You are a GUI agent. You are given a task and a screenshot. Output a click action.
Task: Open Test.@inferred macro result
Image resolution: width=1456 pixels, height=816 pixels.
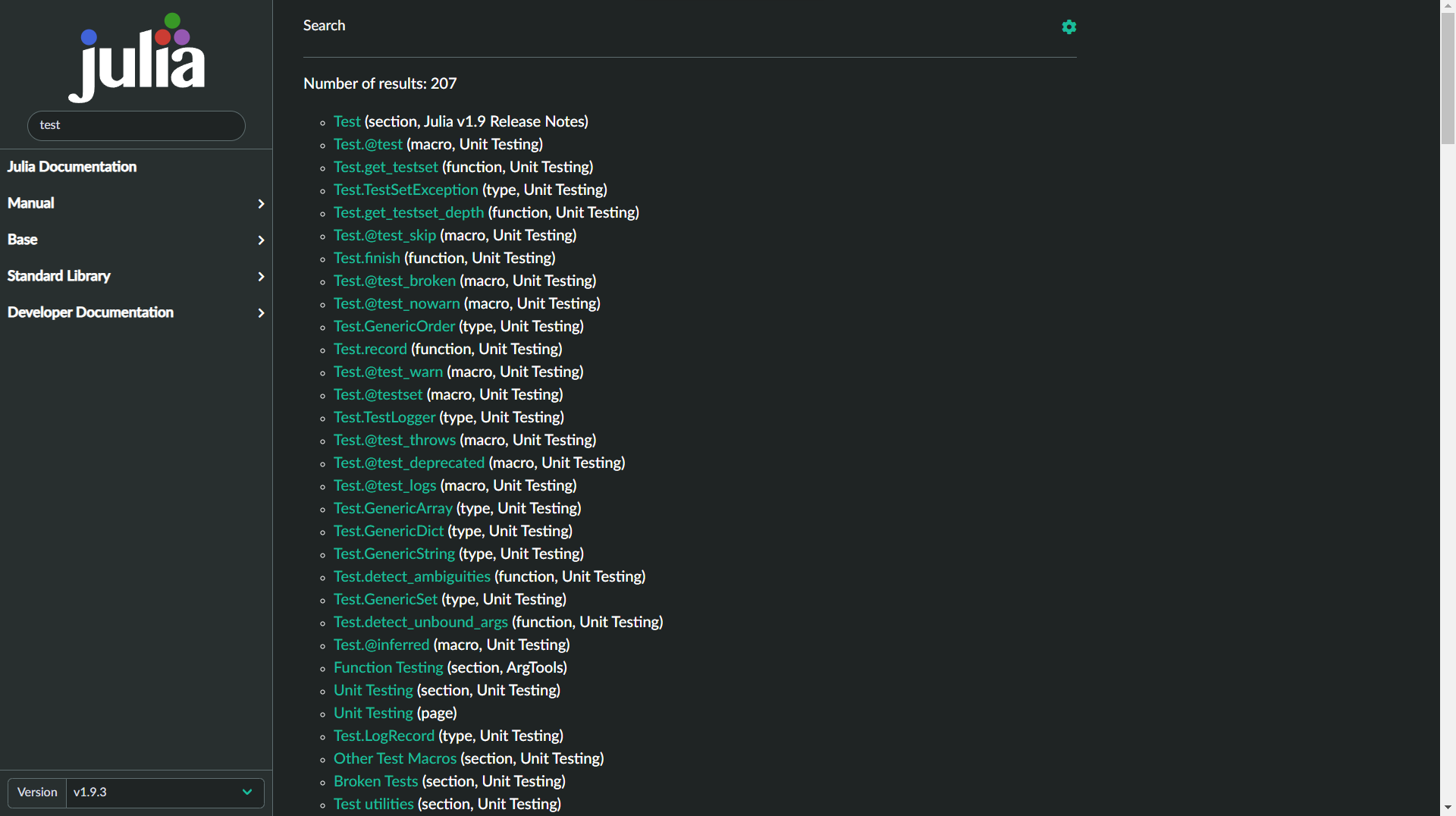coord(381,645)
